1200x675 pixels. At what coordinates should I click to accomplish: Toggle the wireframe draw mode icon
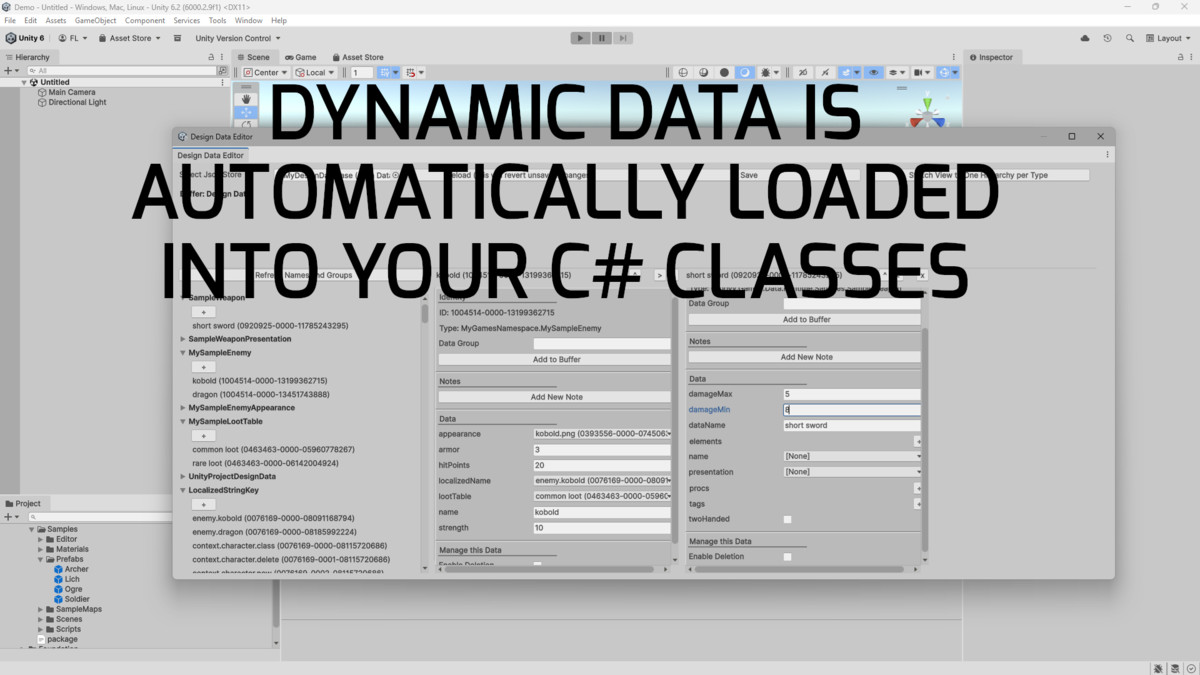(x=683, y=72)
